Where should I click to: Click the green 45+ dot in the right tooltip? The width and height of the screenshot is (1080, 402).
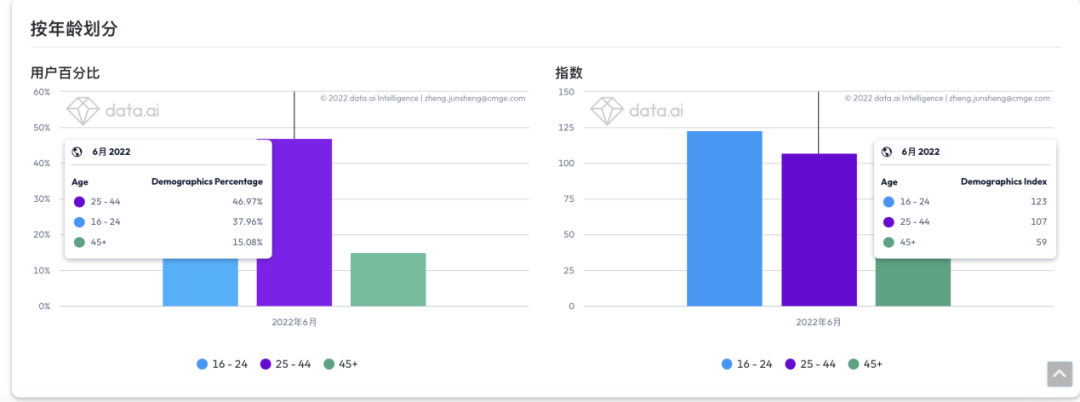coord(887,242)
